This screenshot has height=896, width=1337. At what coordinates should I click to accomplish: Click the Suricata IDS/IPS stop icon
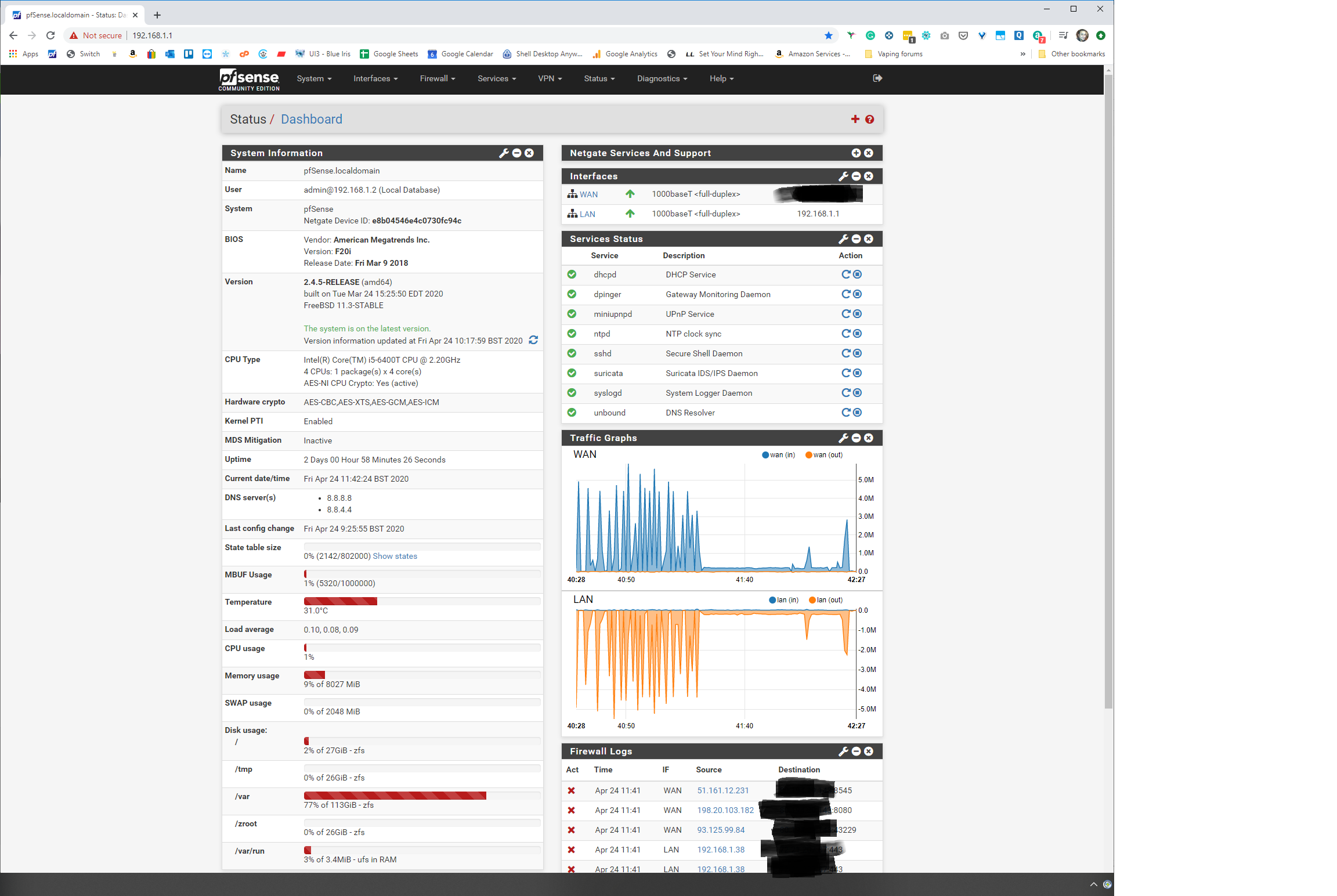pos(857,373)
